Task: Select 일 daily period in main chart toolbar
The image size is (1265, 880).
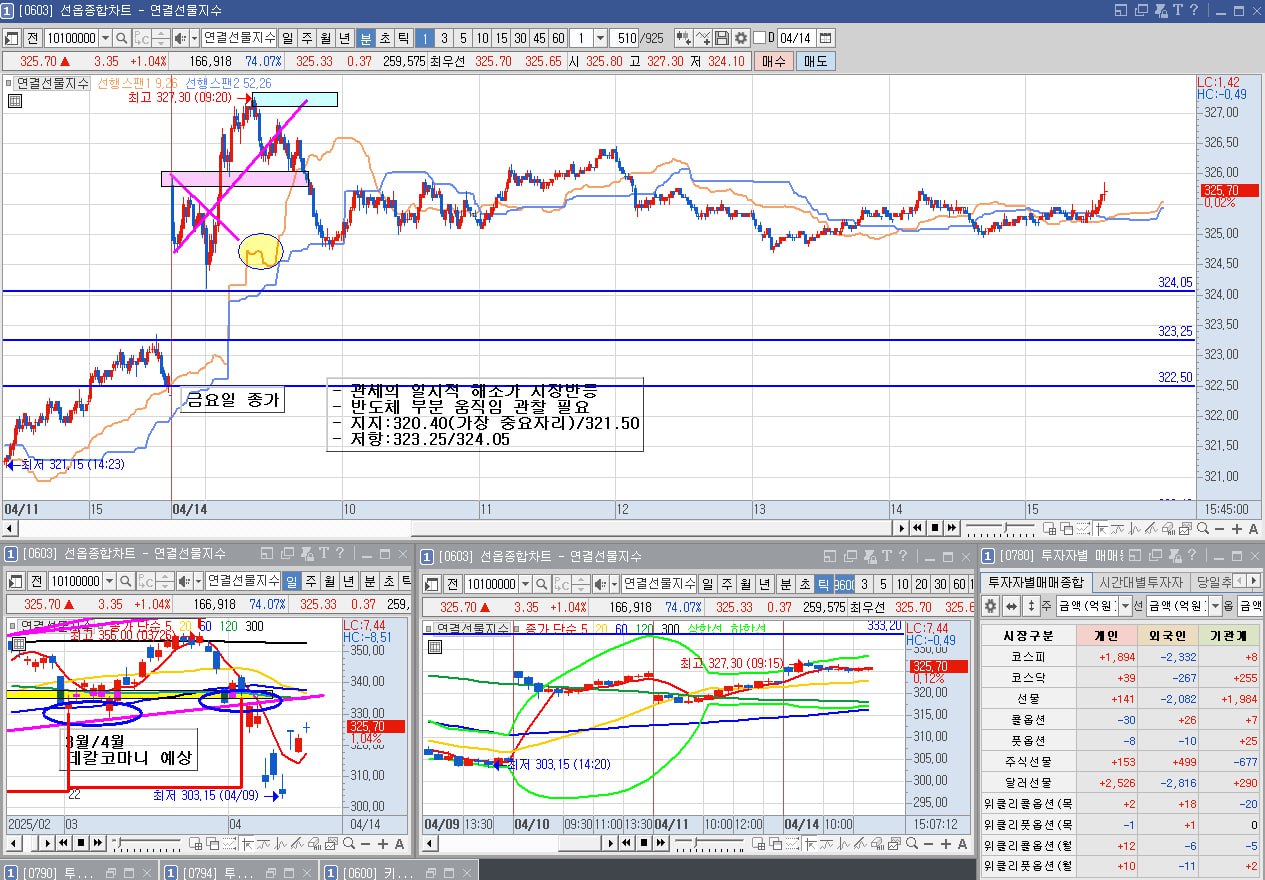Action: pos(287,38)
